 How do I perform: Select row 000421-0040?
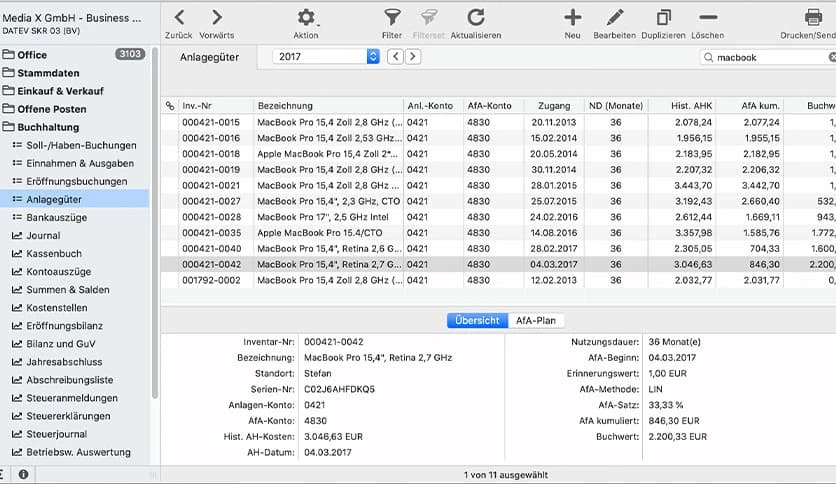click(x=499, y=248)
